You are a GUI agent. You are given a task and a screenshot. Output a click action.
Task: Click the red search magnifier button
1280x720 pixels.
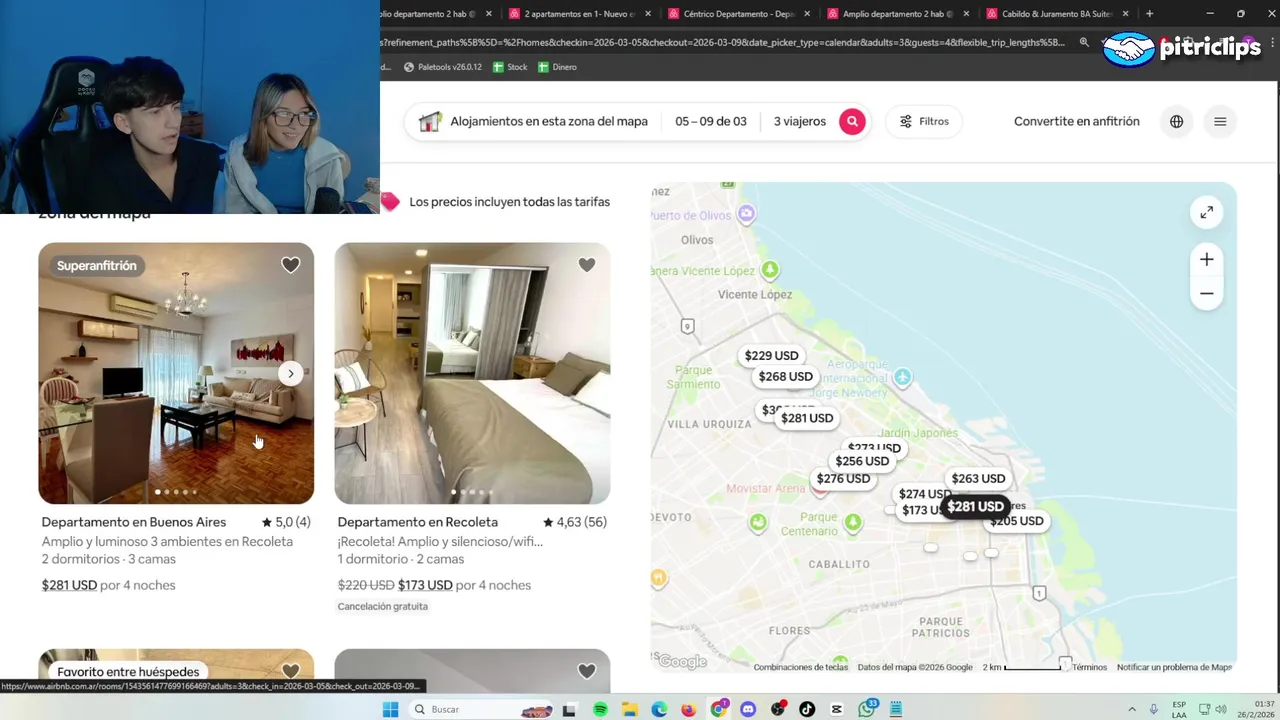coord(852,121)
